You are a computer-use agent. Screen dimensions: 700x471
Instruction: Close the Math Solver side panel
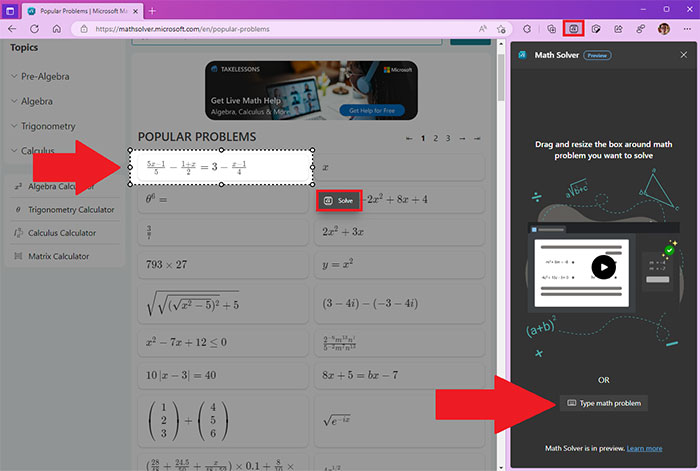click(x=683, y=55)
